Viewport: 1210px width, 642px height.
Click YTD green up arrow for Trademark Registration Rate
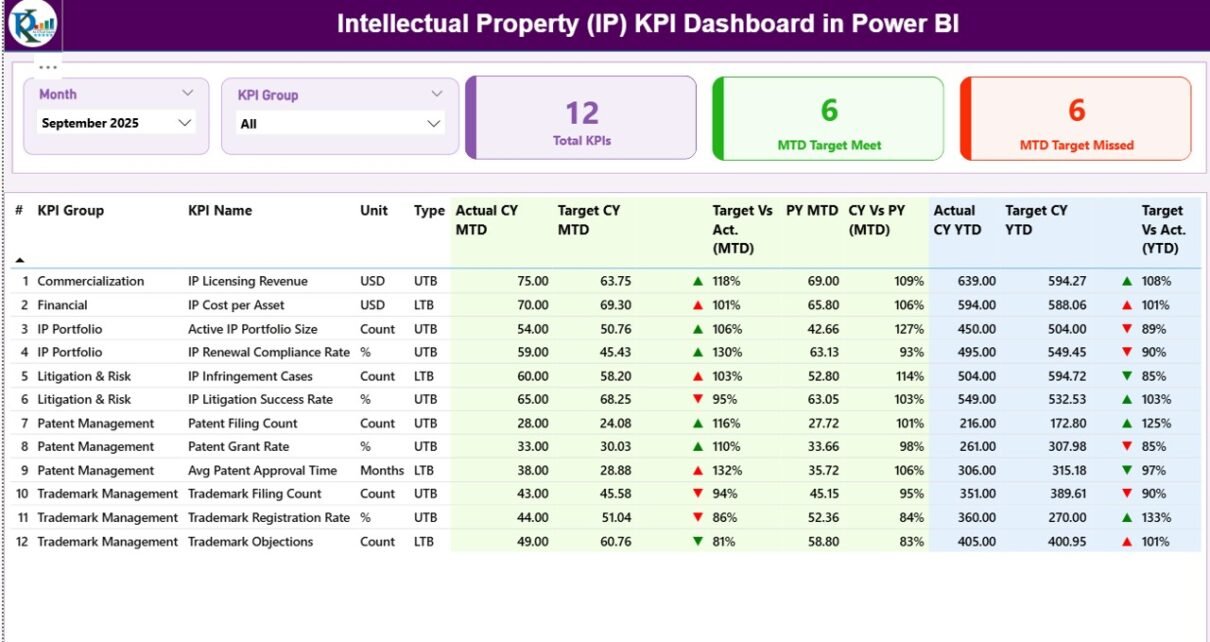1127,518
